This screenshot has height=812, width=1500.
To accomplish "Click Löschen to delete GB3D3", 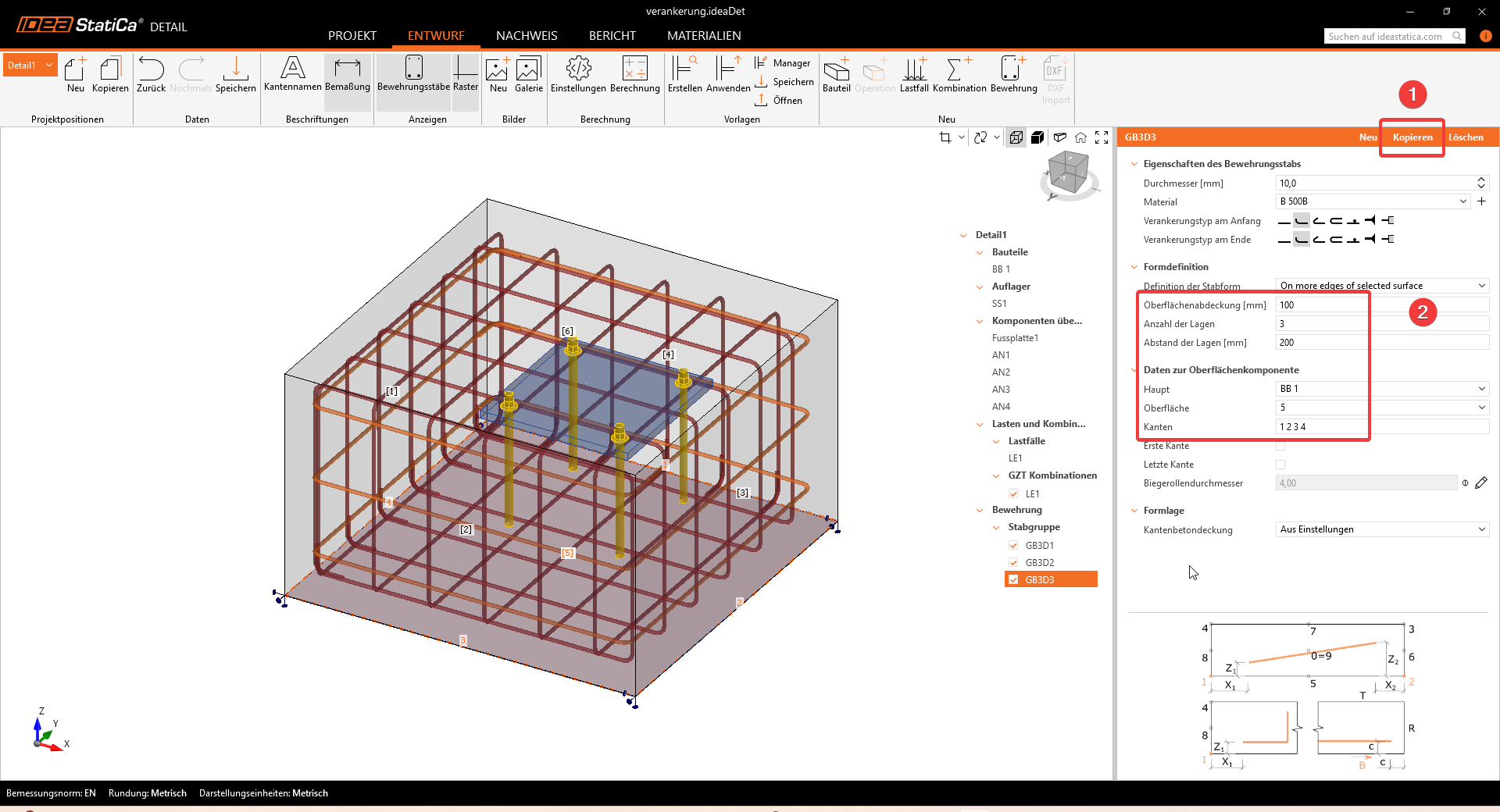I will click(1466, 137).
